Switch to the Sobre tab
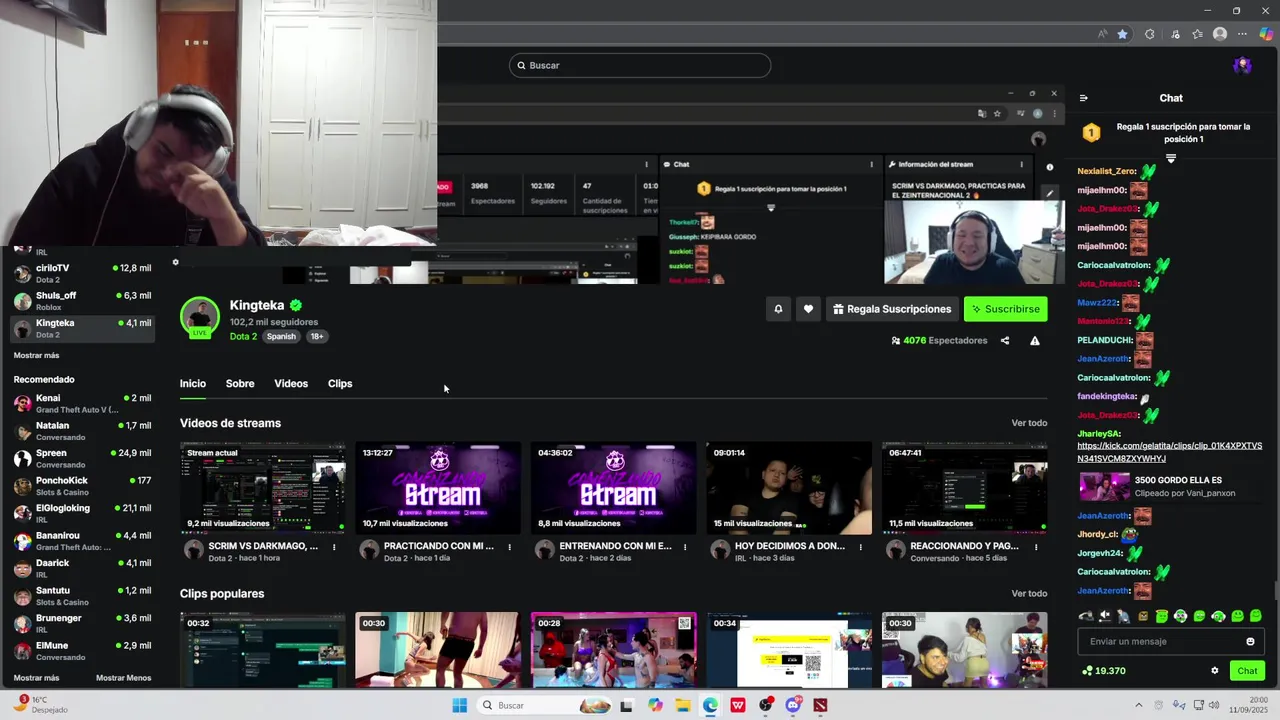The width and height of the screenshot is (1280, 720). tap(240, 384)
